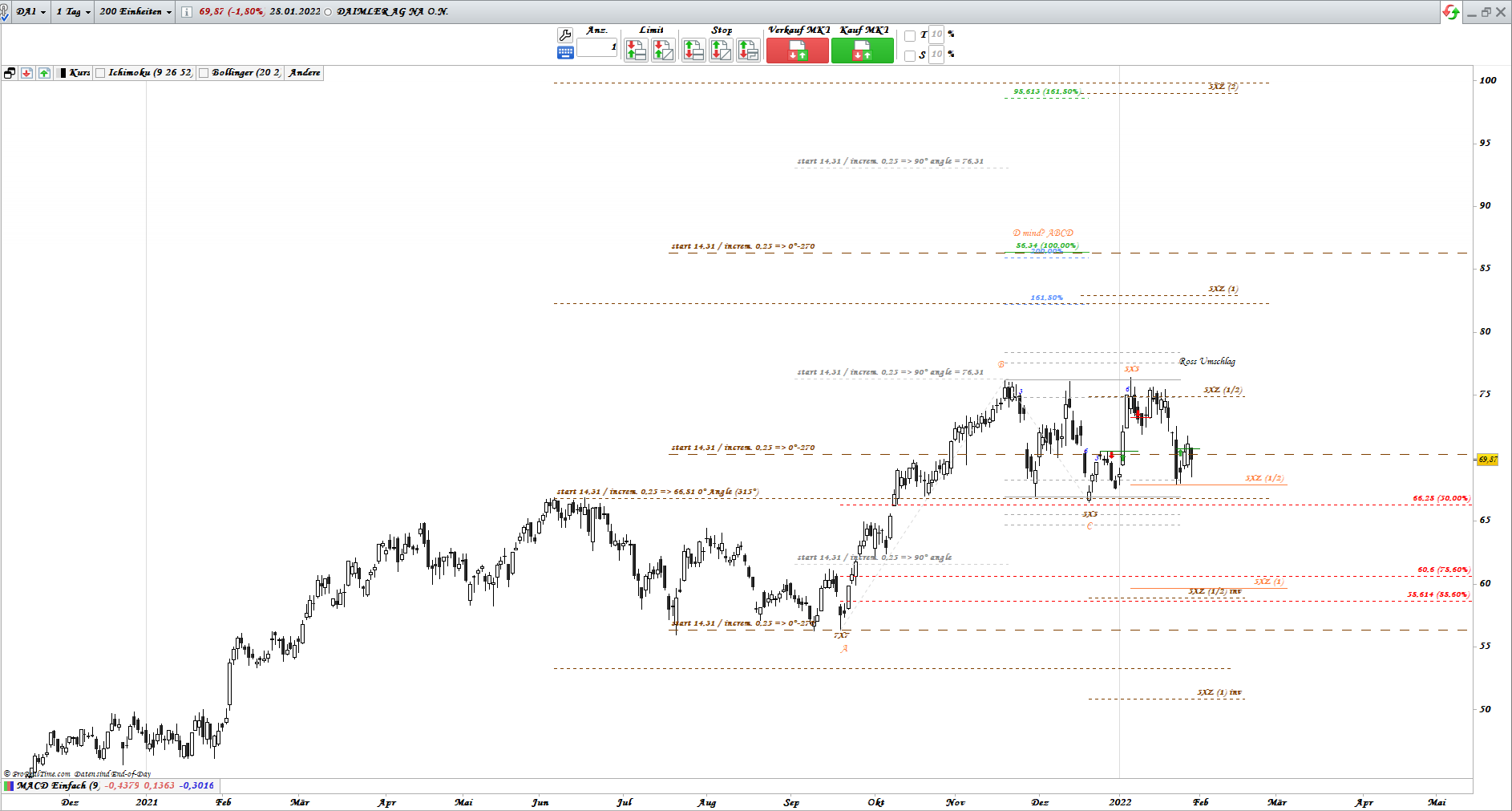Click the '58.614 (88.60%)' red label
The image size is (1512, 811).
[1438, 594]
